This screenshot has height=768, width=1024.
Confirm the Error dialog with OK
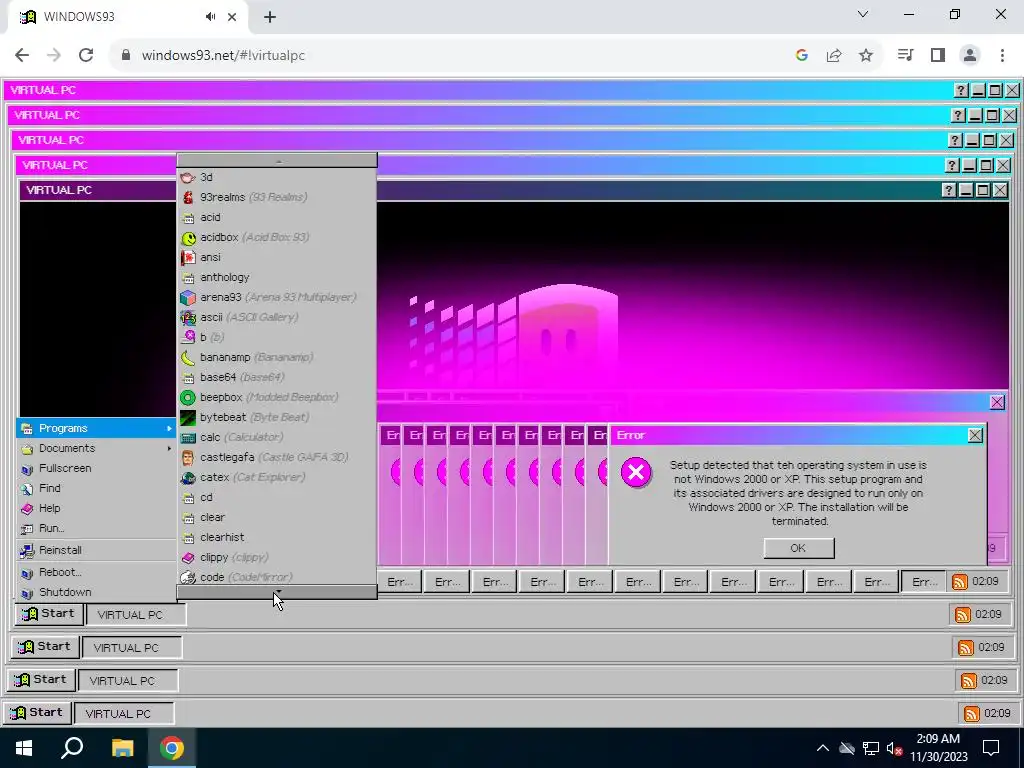[x=799, y=548]
